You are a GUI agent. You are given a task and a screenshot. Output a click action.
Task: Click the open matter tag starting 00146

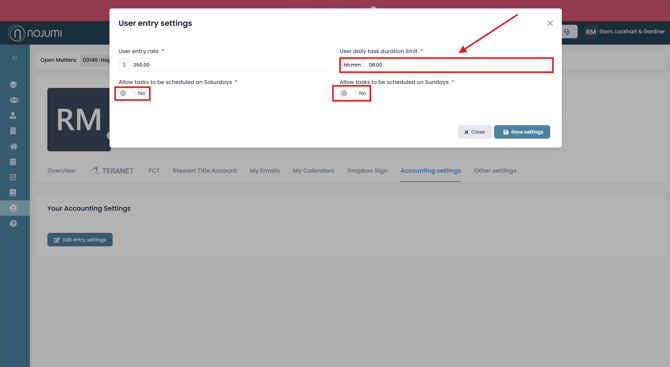(x=96, y=60)
